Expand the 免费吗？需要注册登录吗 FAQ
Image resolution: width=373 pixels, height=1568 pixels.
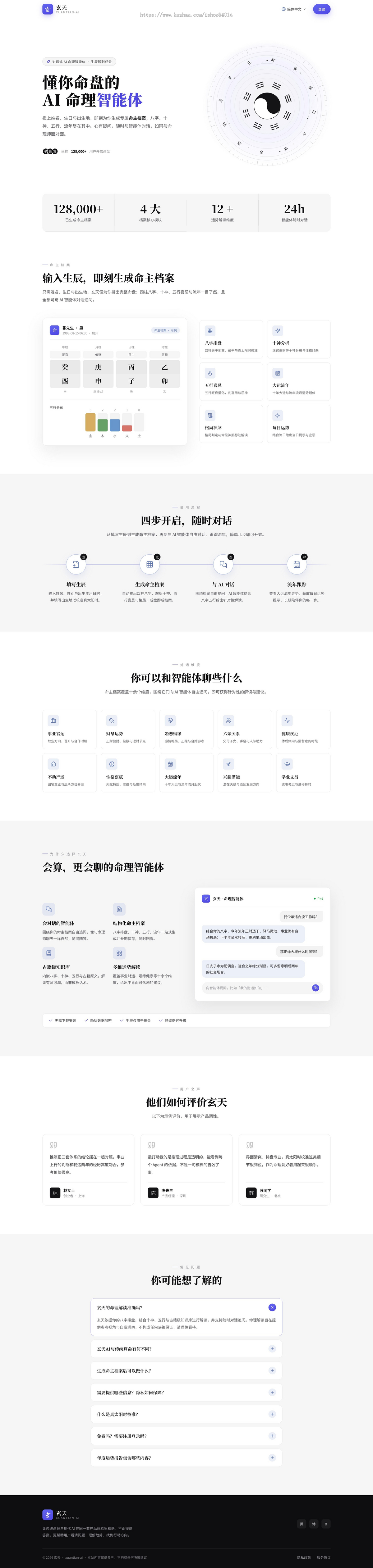pyautogui.click(x=272, y=1436)
